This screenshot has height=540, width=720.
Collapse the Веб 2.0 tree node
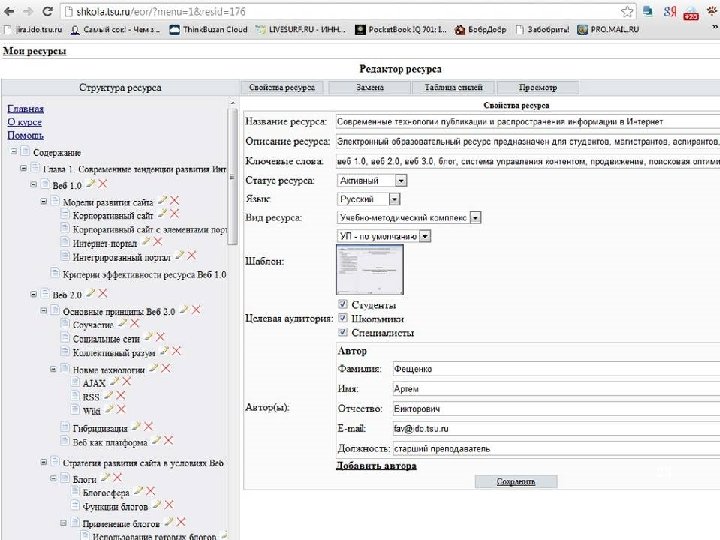[34, 294]
